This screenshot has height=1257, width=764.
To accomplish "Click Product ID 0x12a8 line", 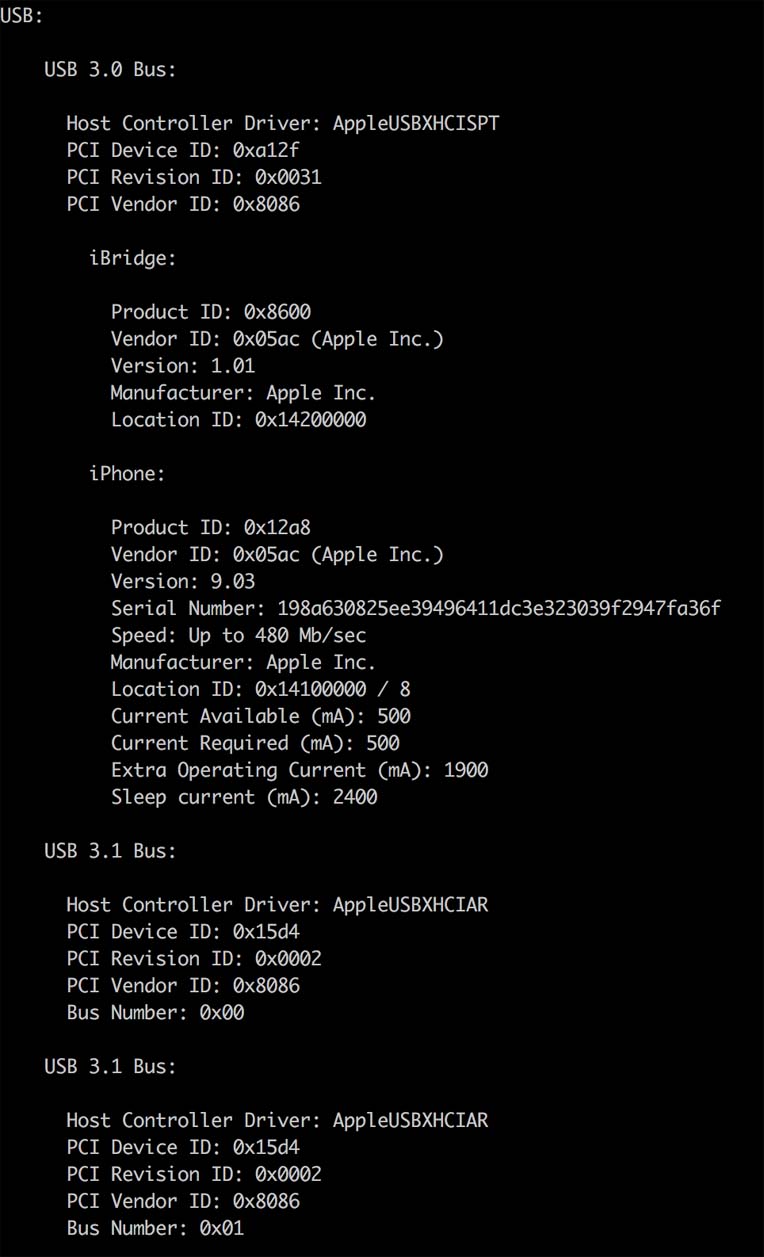I will pyautogui.click(x=210, y=528).
